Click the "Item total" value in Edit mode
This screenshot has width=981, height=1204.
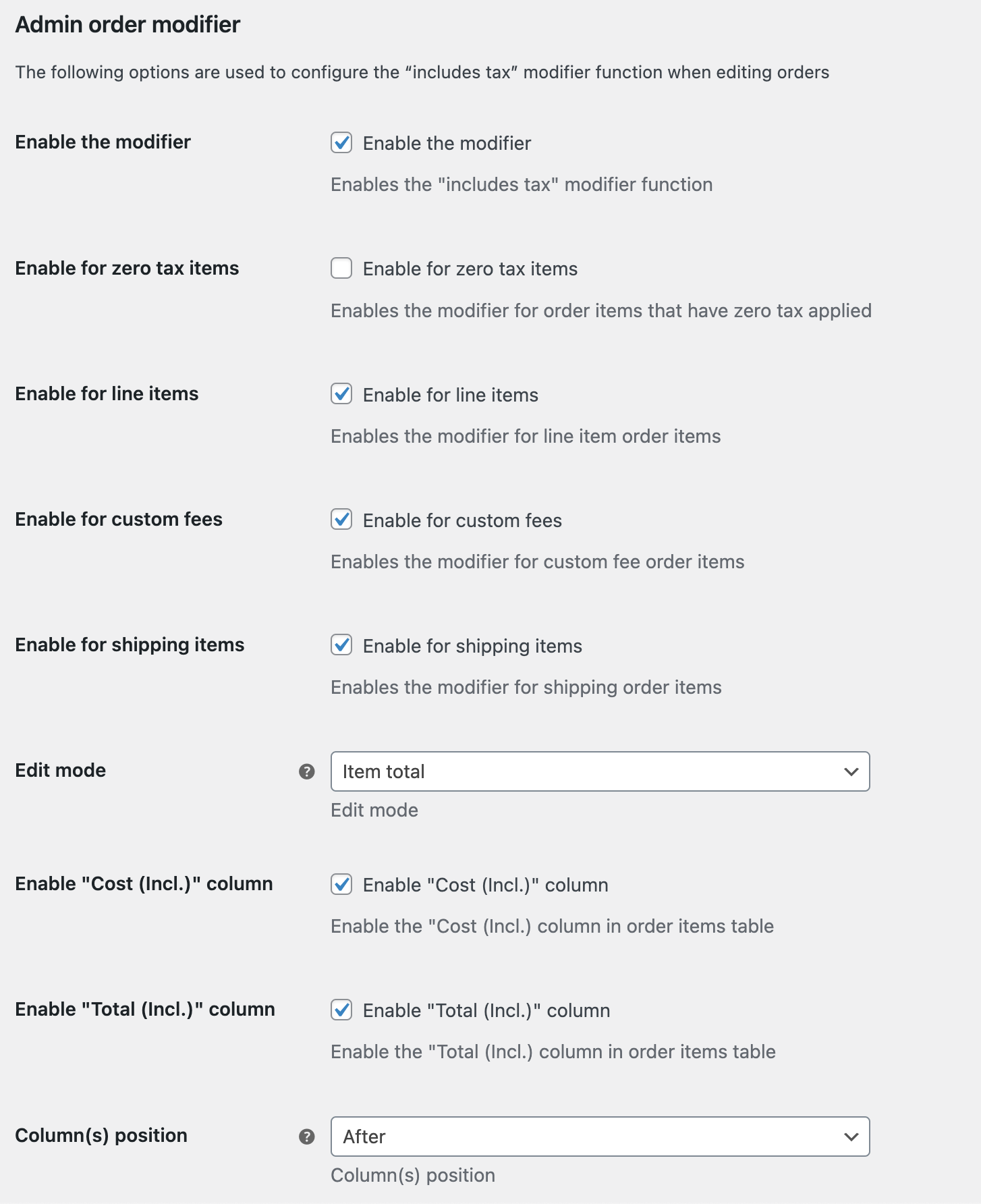pyautogui.click(x=383, y=771)
